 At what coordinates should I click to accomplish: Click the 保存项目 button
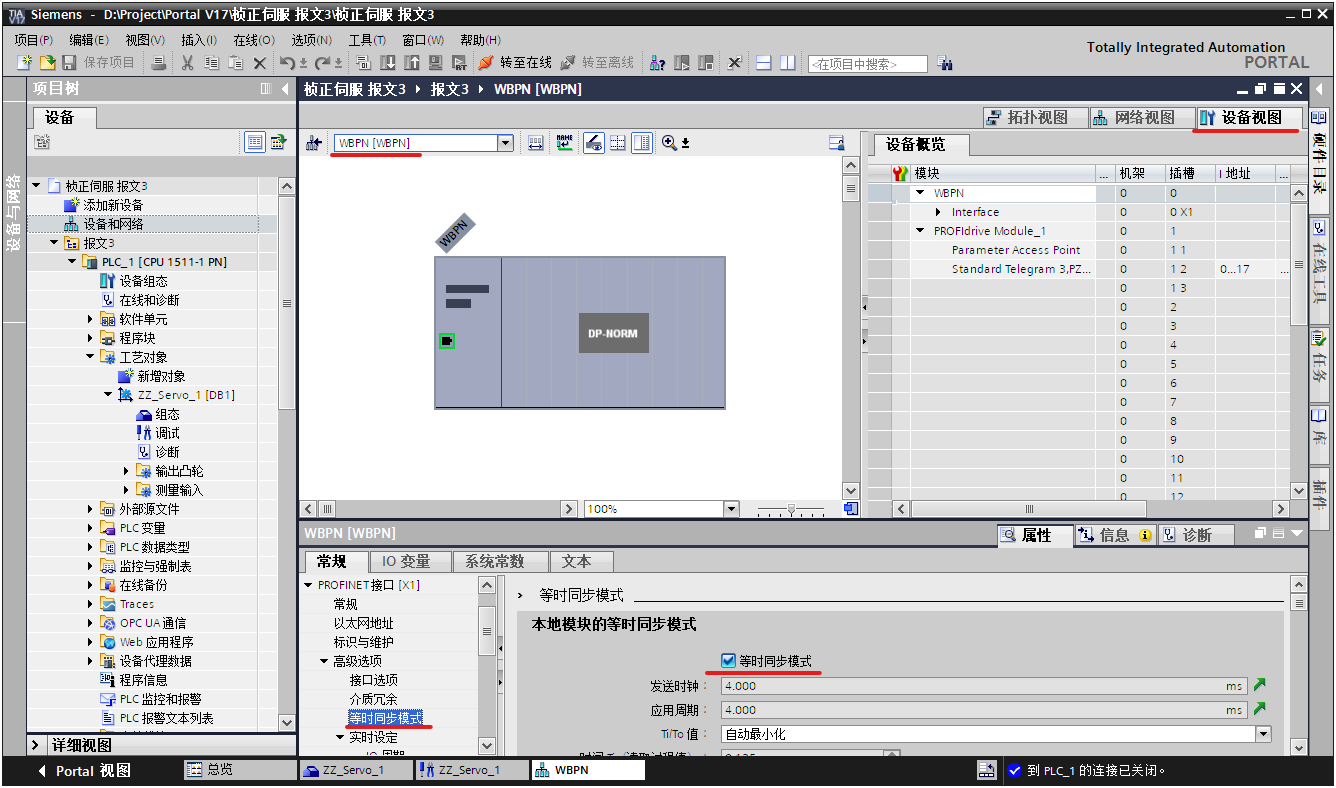[99, 63]
